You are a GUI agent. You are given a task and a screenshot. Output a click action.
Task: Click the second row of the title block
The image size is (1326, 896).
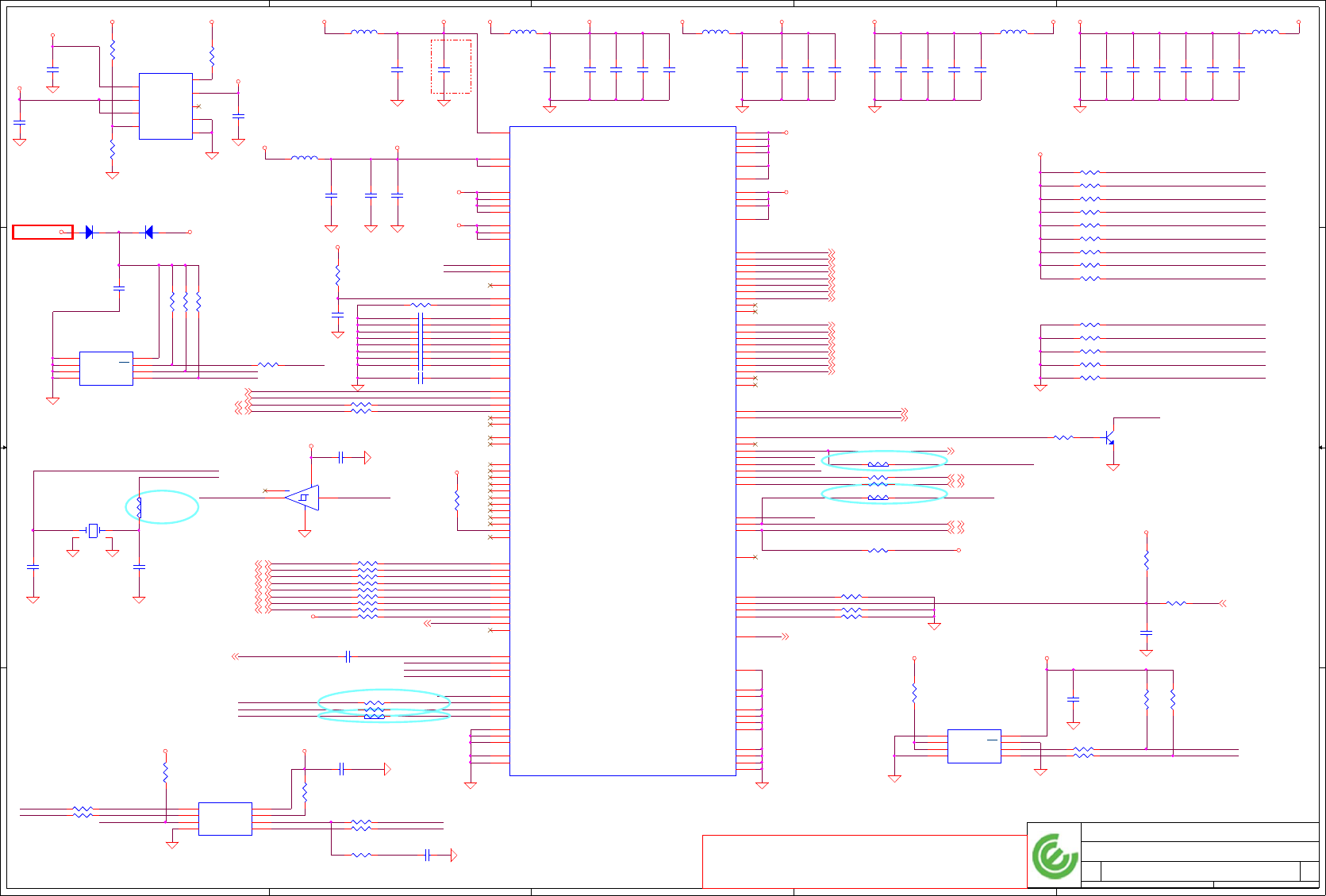1200,851
